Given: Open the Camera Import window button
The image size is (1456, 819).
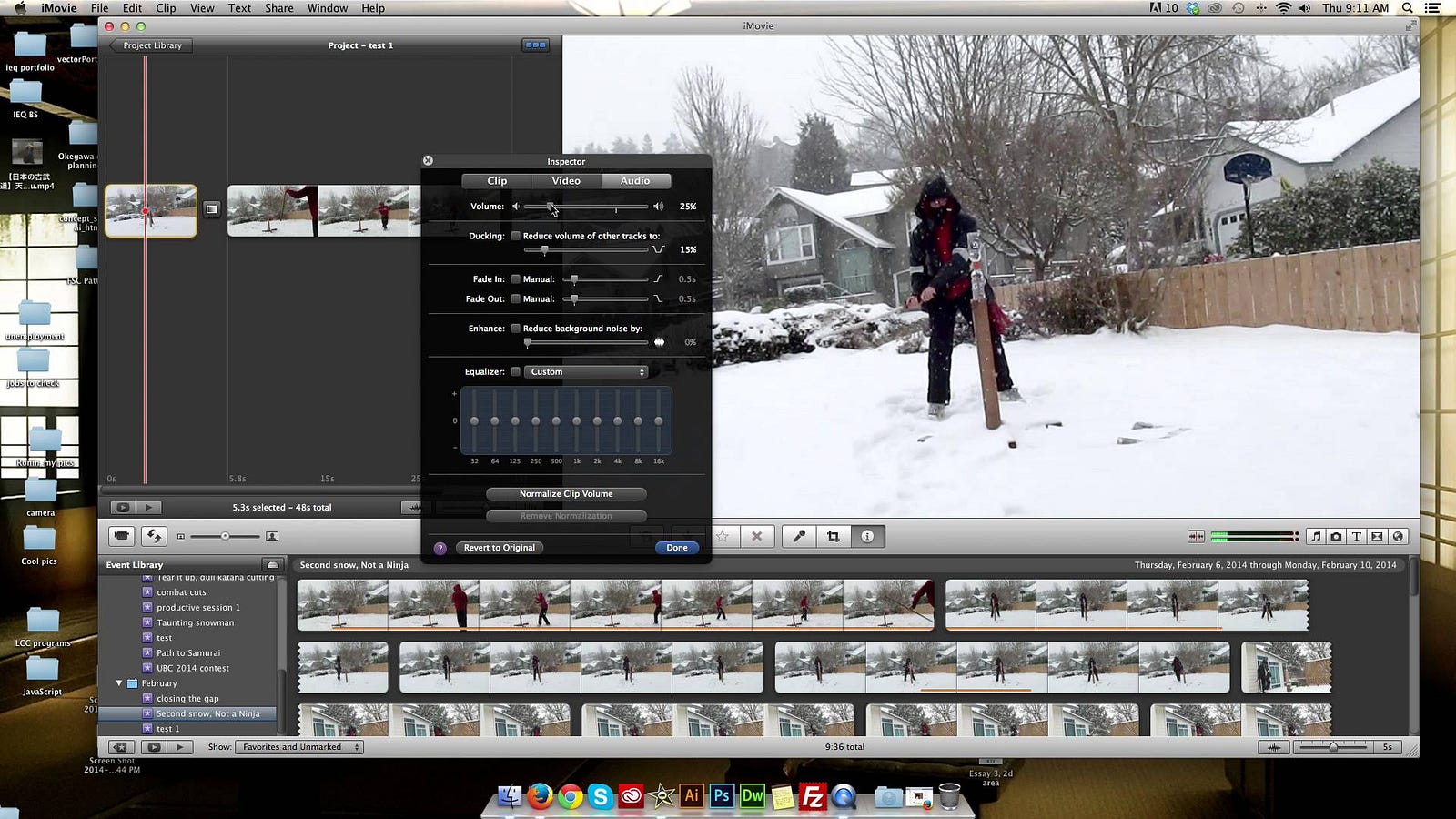Looking at the screenshot, I should pyautogui.click(x=121, y=537).
